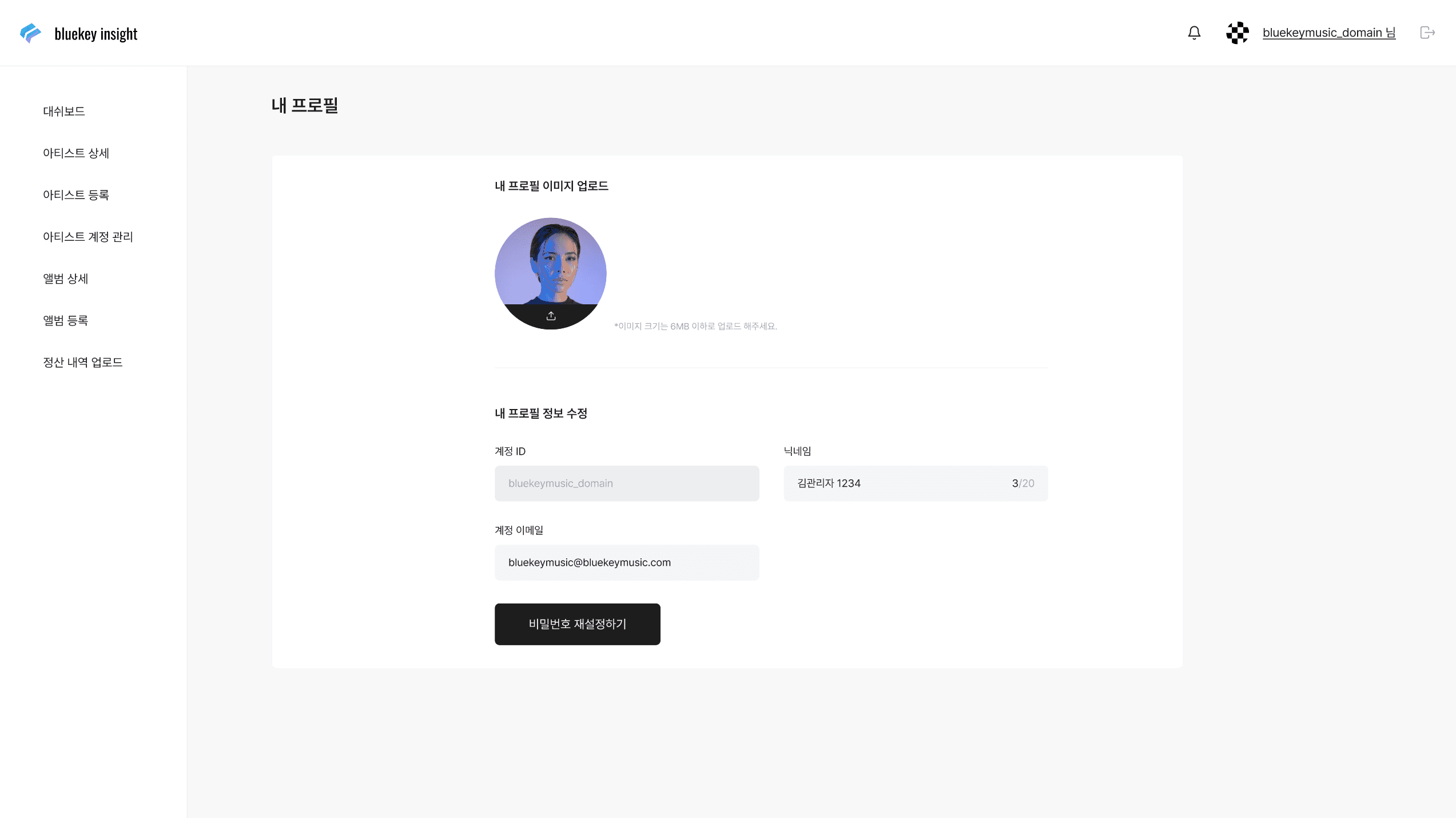Navigate to 아티스트 계정 관리
This screenshot has width=1456, height=818.
click(88, 237)
